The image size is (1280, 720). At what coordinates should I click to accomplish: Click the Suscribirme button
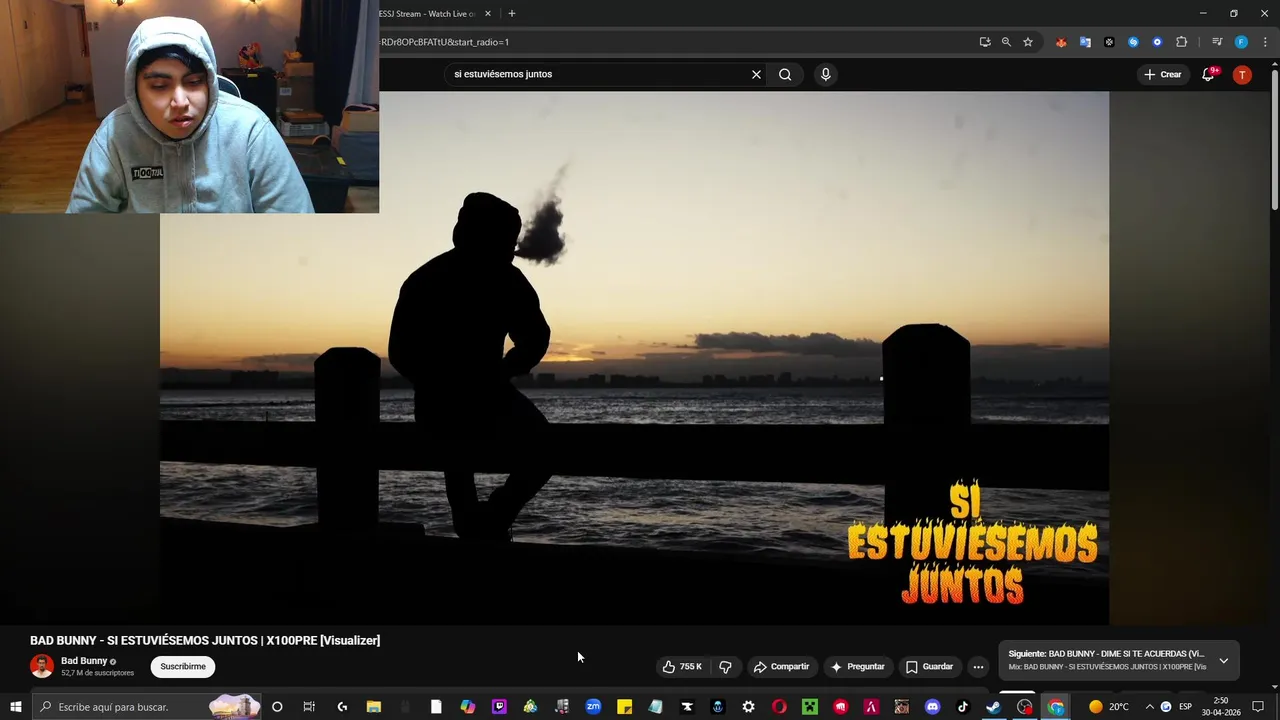coord(183,666)
